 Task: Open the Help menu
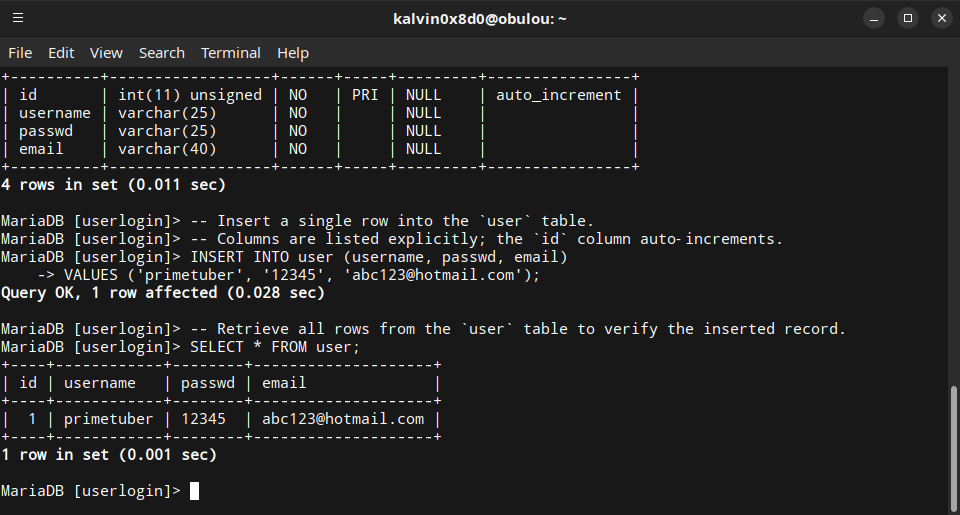tap(293, 53)
